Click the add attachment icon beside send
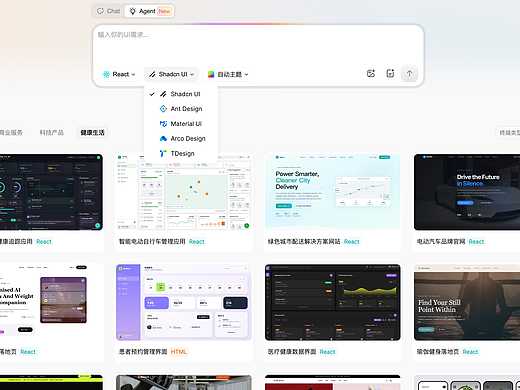This screenshot has width=520, height=390. coord(390,73)
